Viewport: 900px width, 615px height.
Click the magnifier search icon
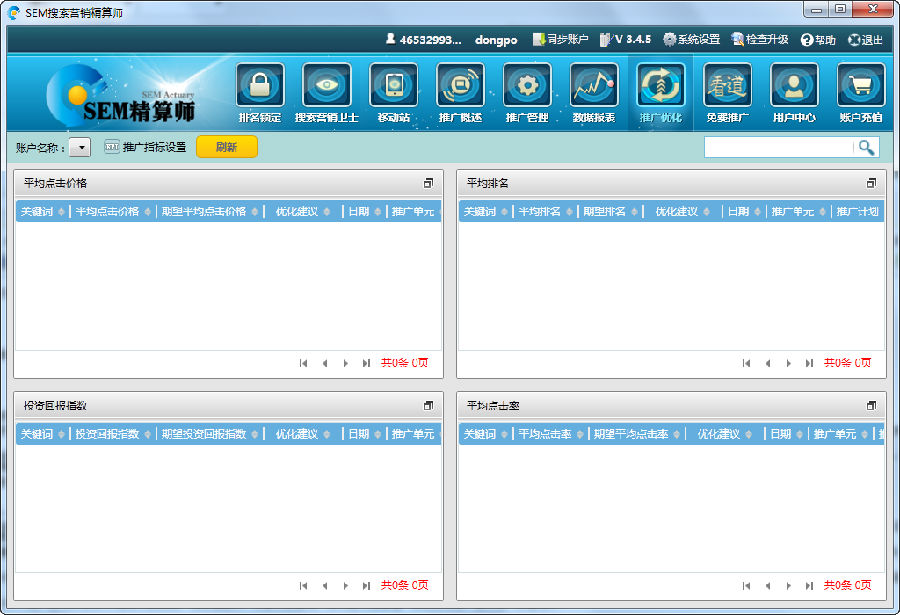pyautogui.click(x=866, y=148)
